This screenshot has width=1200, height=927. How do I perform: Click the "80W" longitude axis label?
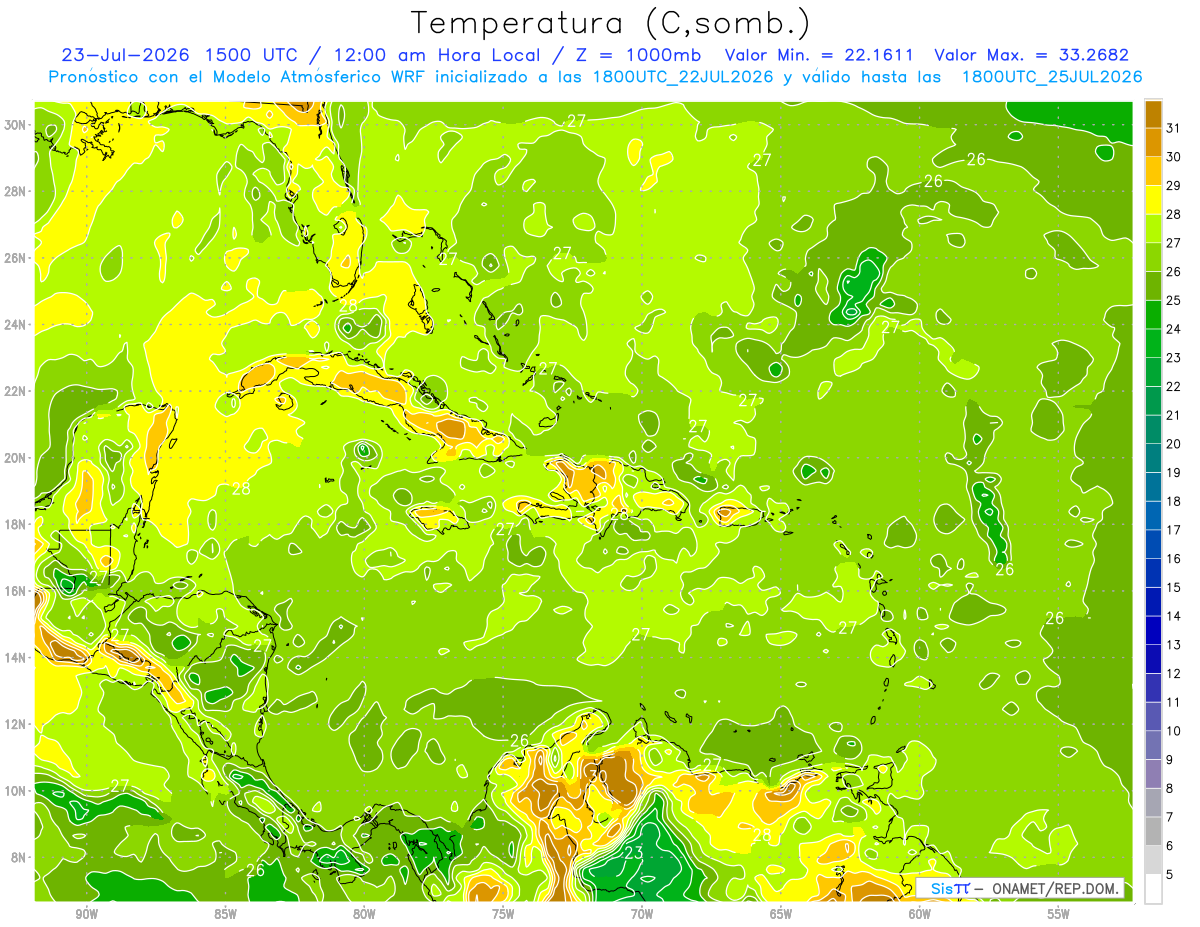[x=364, y=914]
